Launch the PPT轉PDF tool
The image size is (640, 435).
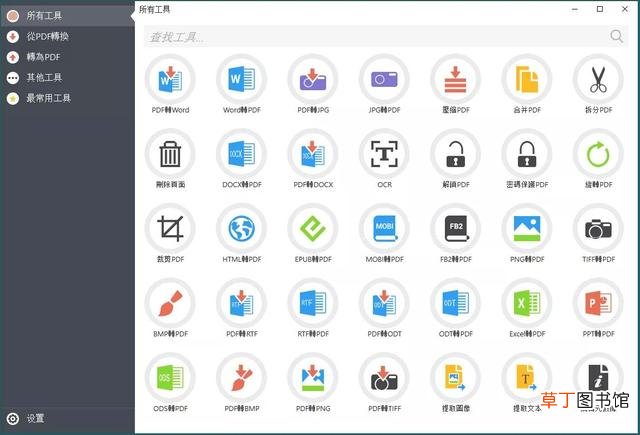click(598, 304)
